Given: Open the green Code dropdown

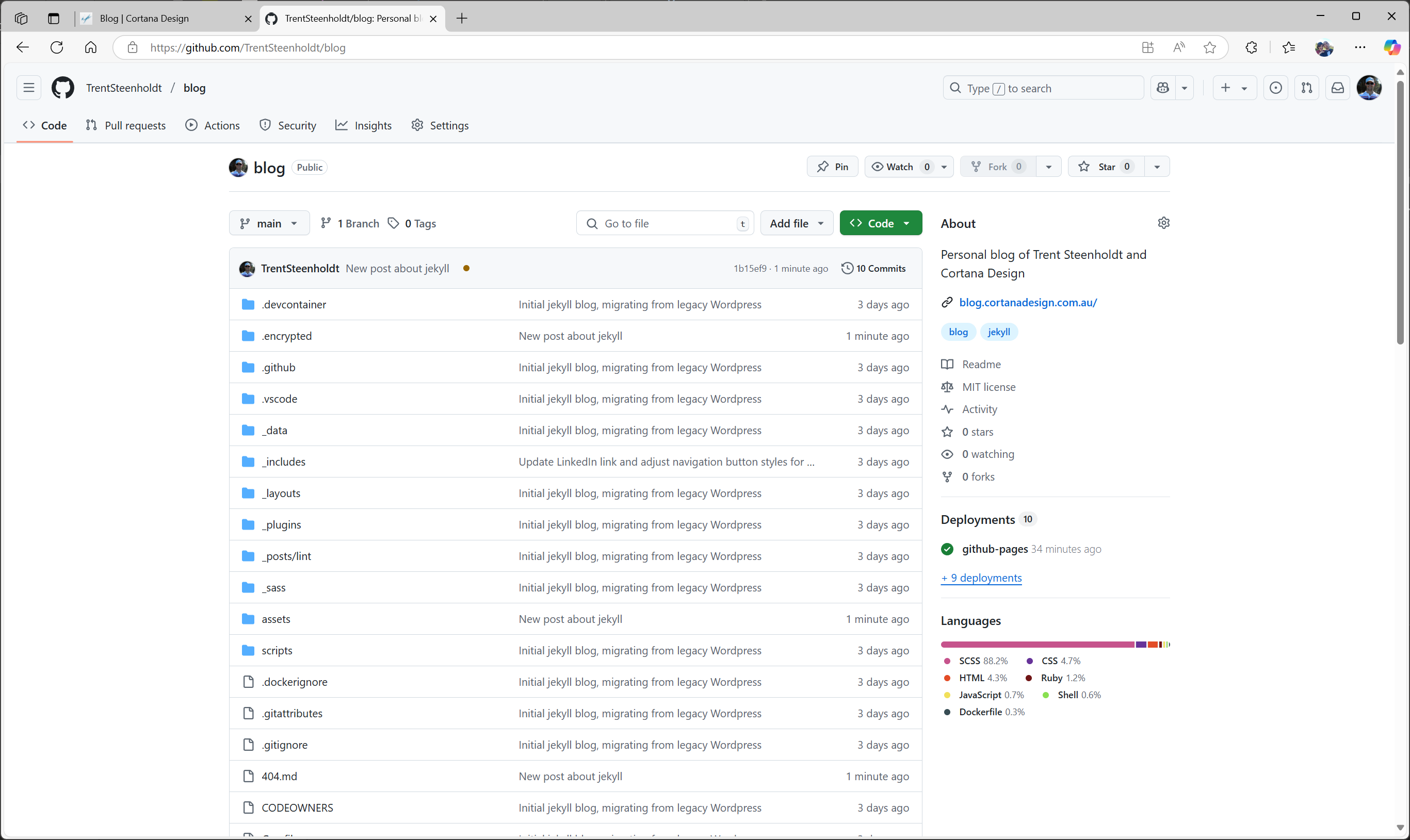Looking at the screenshot, I should (881, 223).
